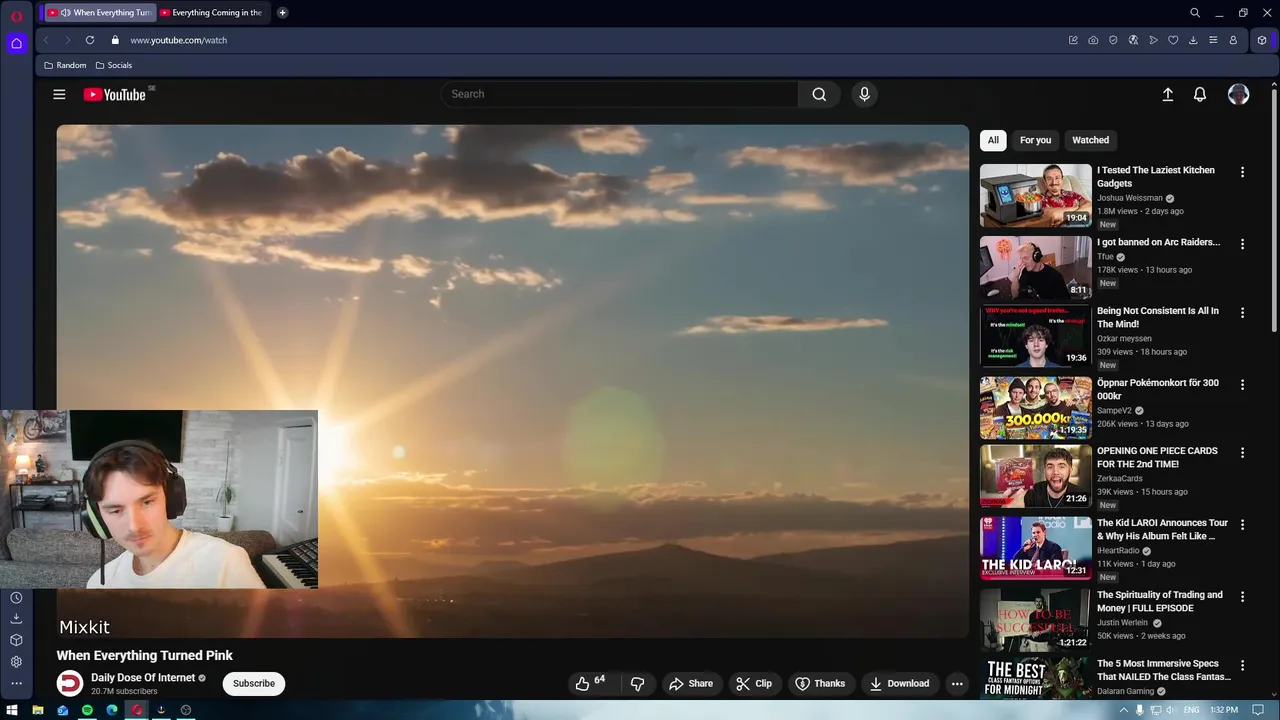Open options for 'The Kid LAROI' video
1280x720 pixels.
click(1242, 524)
